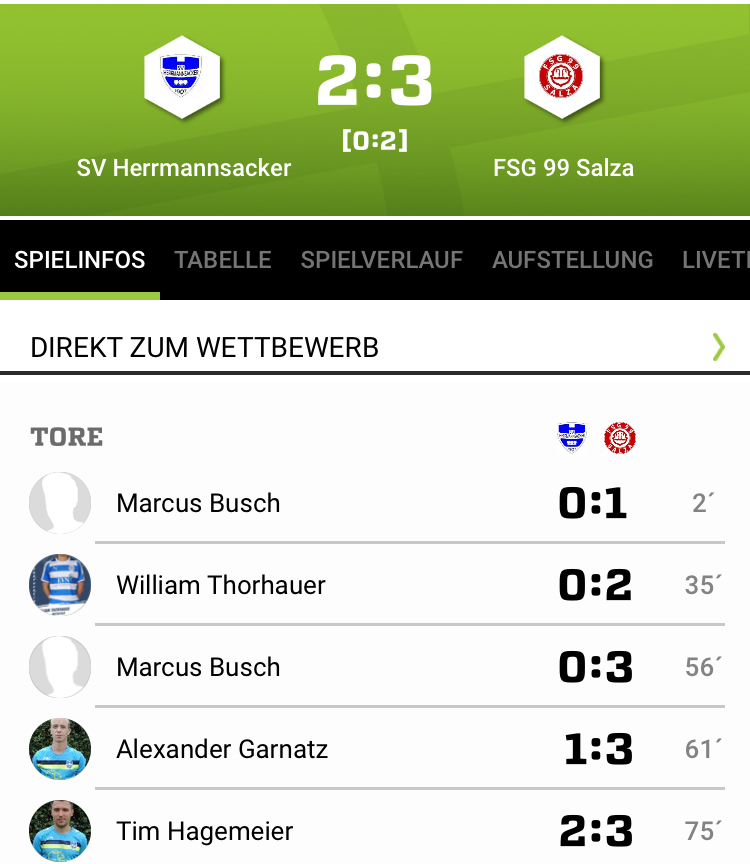Open William Thorhauer's profile photo
This screenshot has height=864, width=750.
tap(60, 585)
